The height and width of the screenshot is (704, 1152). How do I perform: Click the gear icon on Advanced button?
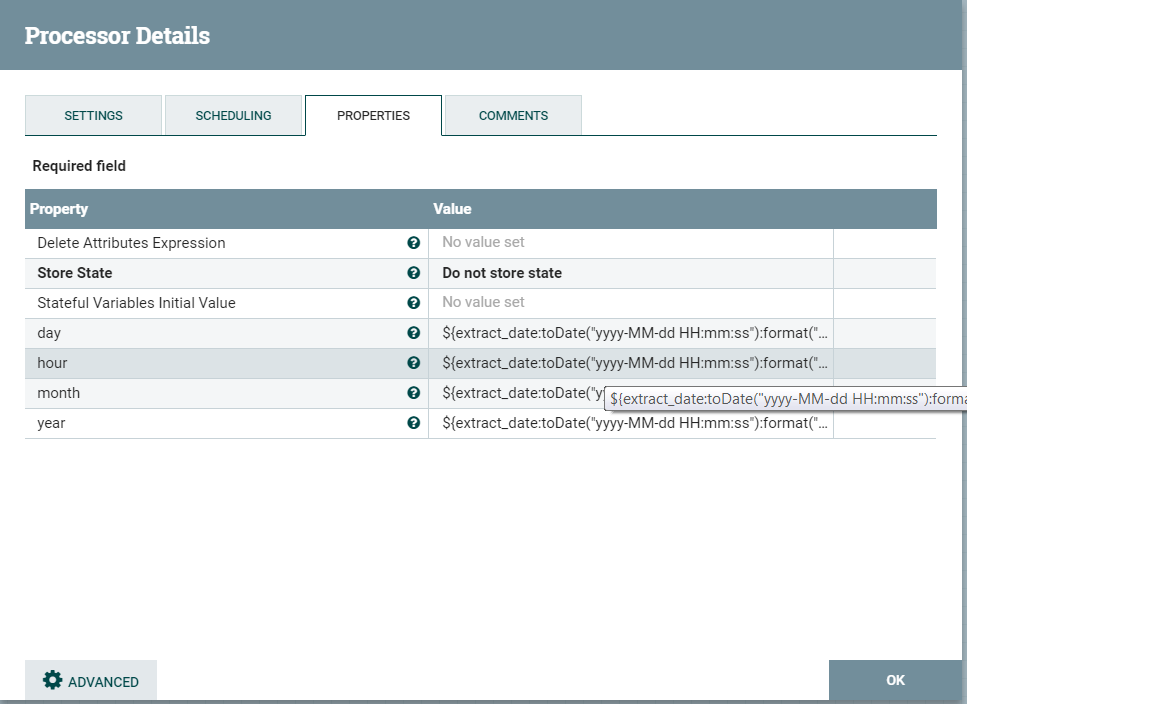click(52, 681)
